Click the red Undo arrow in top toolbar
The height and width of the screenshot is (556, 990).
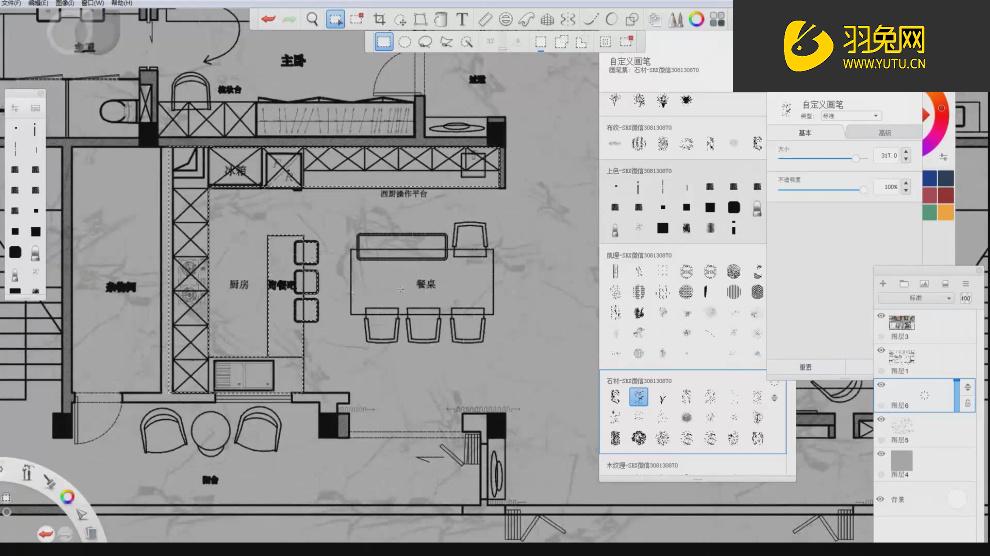(x=268, y=20)
